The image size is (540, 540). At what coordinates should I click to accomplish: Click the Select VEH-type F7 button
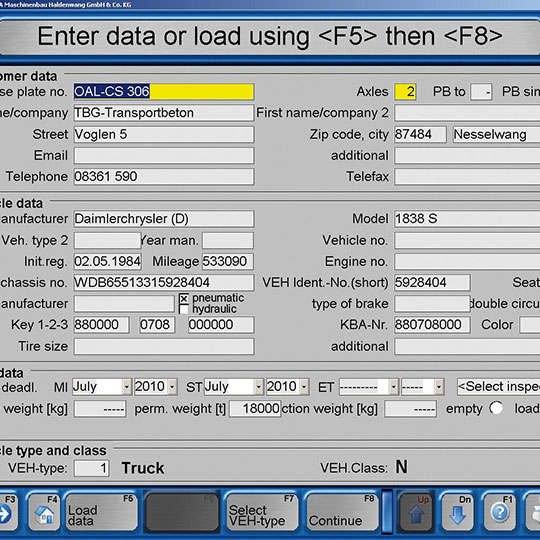pyautogui.click(x=261, y=512)
